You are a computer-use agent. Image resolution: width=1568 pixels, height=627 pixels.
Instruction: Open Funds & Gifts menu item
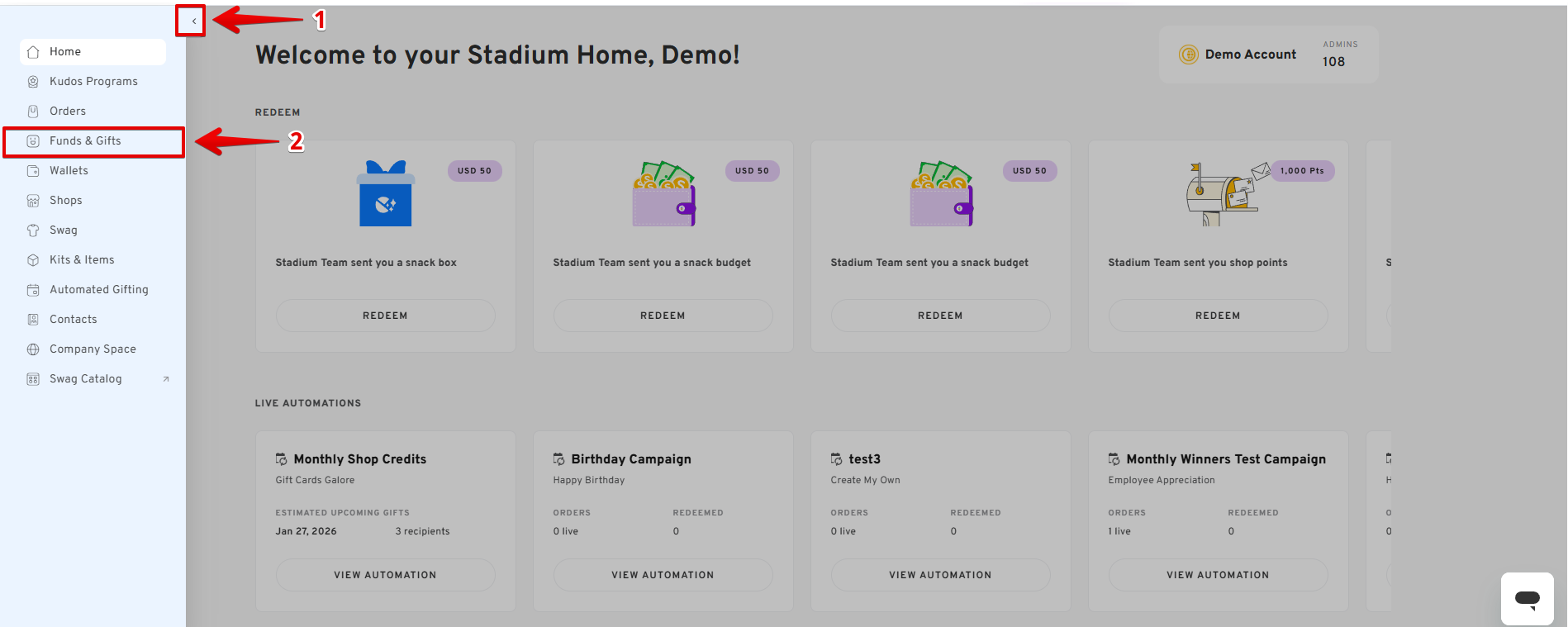(85, 141)
